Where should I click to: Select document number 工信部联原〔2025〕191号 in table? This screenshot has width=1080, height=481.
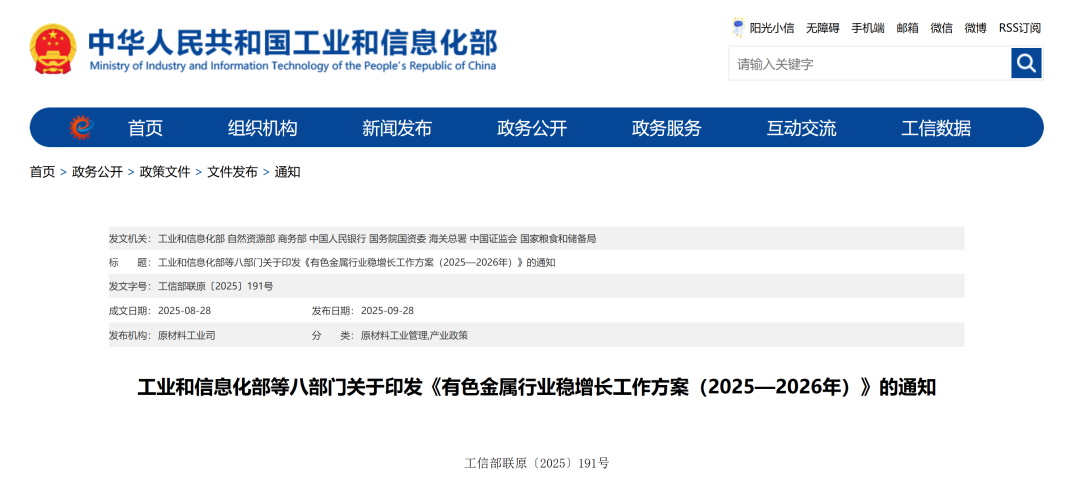pos(216,286)
